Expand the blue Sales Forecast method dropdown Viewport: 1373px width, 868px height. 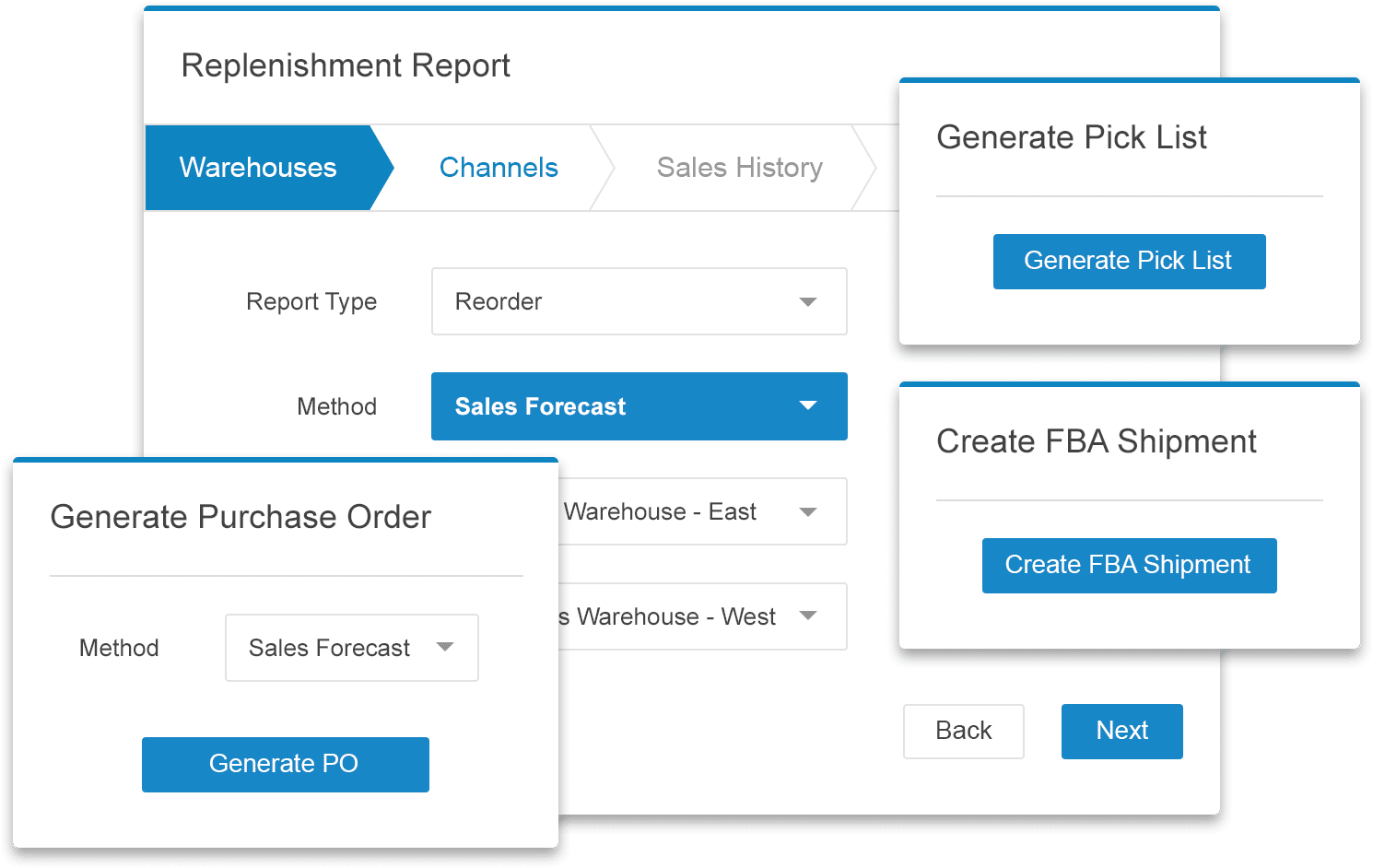tap(639, 406)
